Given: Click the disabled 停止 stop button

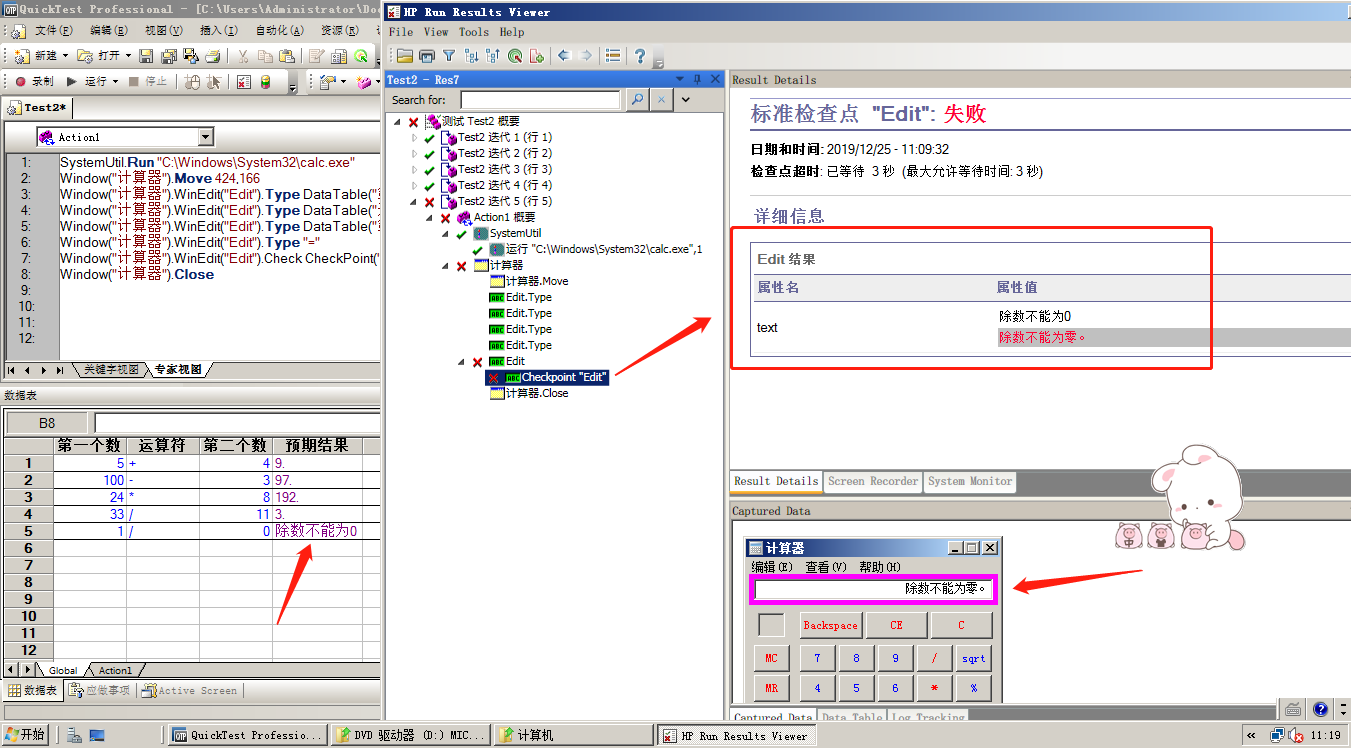Looking at the screenshot, I should click(x=147, y=82).
